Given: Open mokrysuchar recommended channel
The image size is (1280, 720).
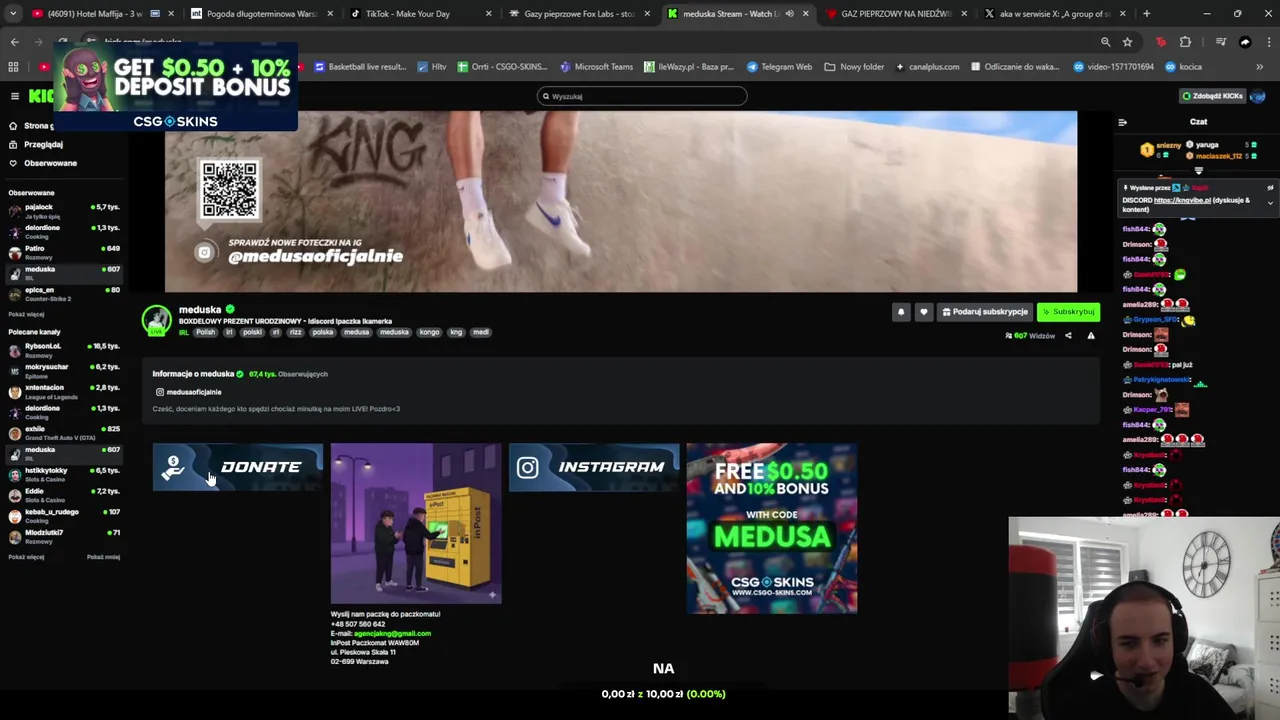Looking at the screenshot, I should (x=63, y=371).
